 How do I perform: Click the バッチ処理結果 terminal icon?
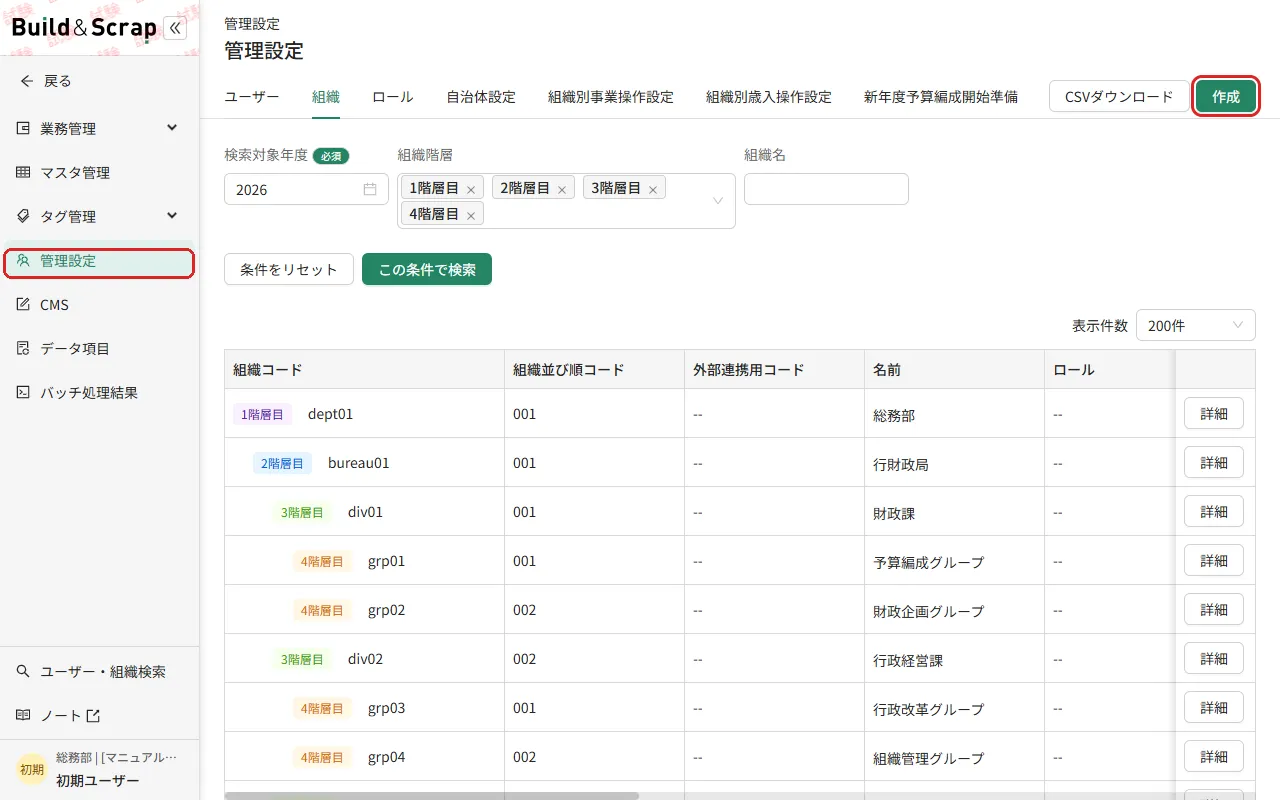click(24, 393)
